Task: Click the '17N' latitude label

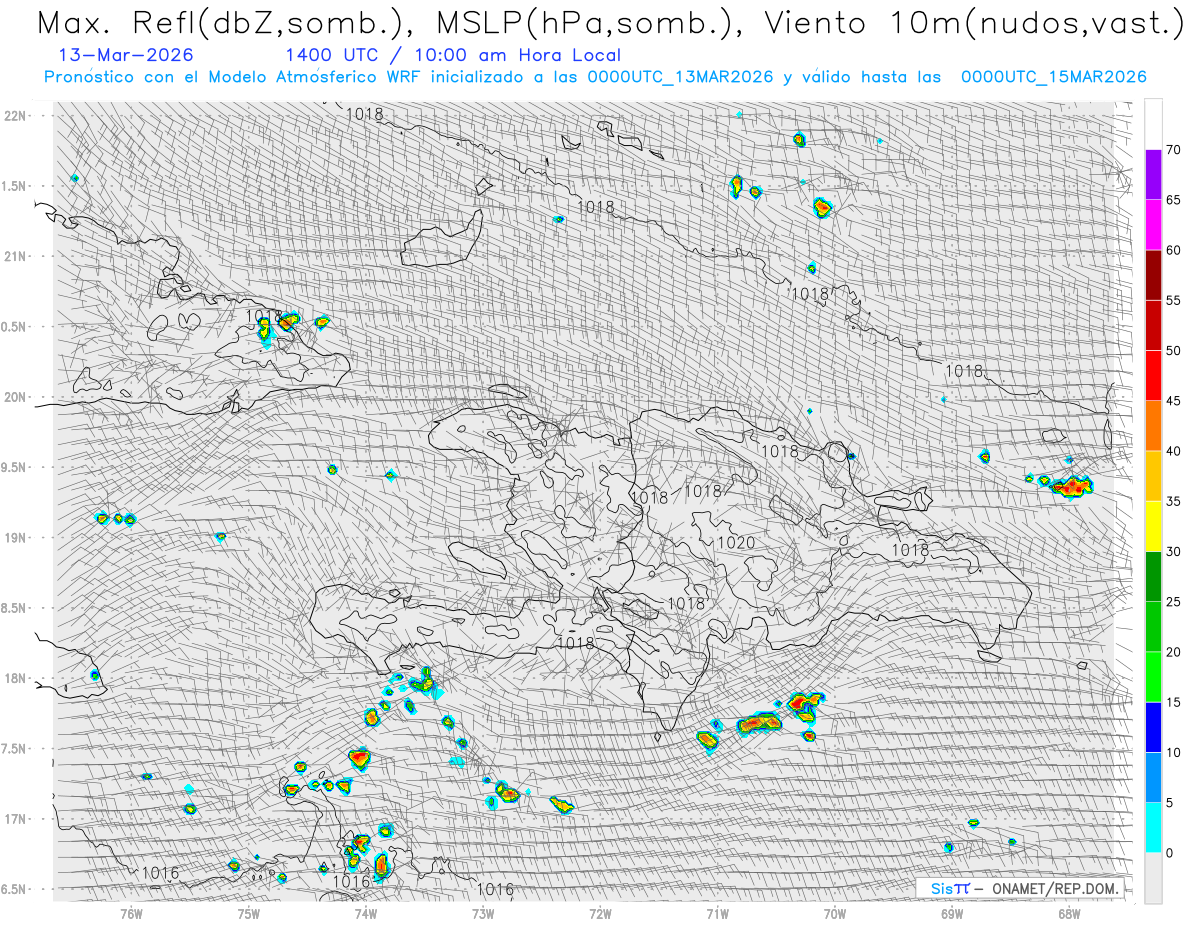Action: (17, 819)
